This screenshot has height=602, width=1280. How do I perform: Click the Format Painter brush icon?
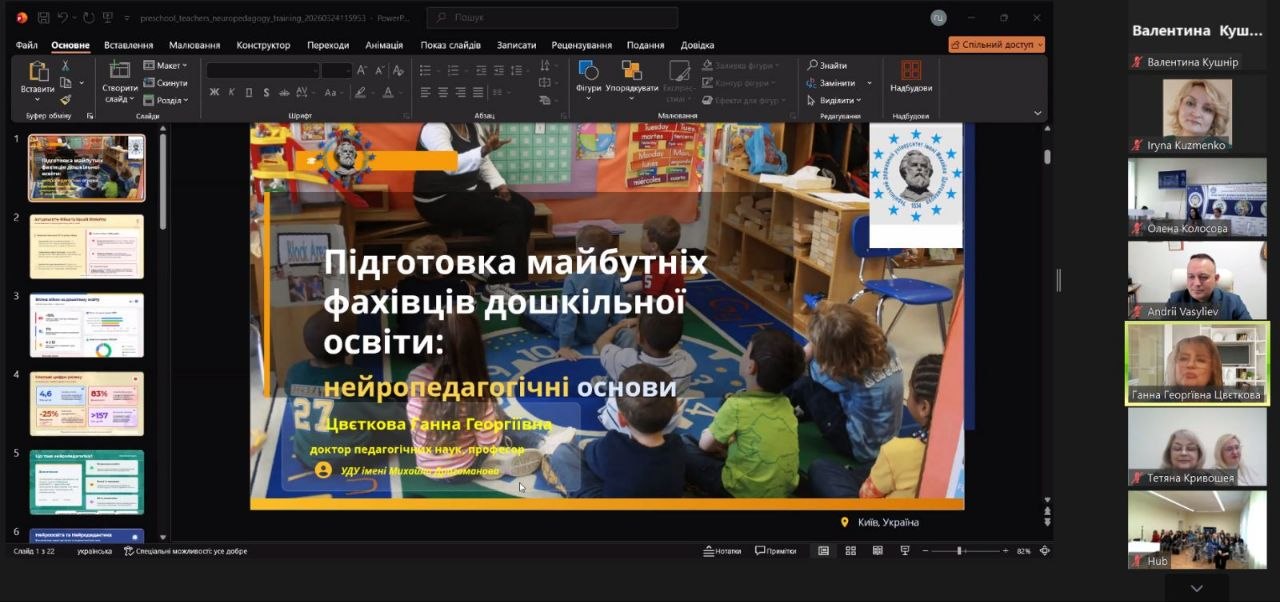click(66, 100)
